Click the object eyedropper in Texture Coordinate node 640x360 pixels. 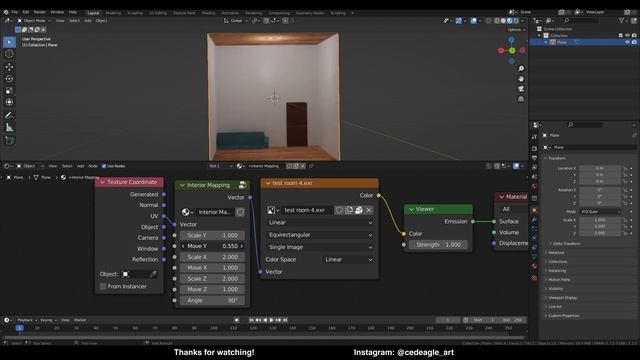(153, 274)
